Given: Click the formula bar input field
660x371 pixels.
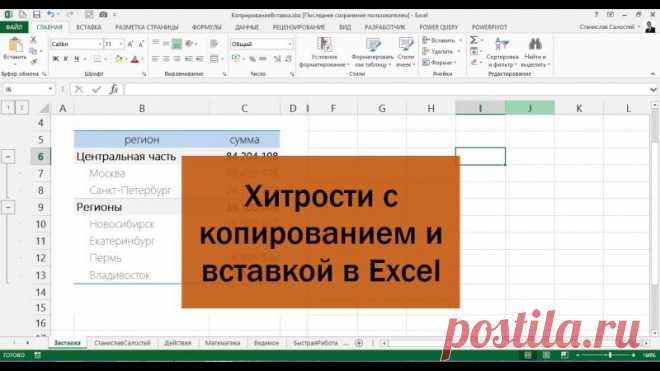Looking at the screenshot, I should point(385,89).
